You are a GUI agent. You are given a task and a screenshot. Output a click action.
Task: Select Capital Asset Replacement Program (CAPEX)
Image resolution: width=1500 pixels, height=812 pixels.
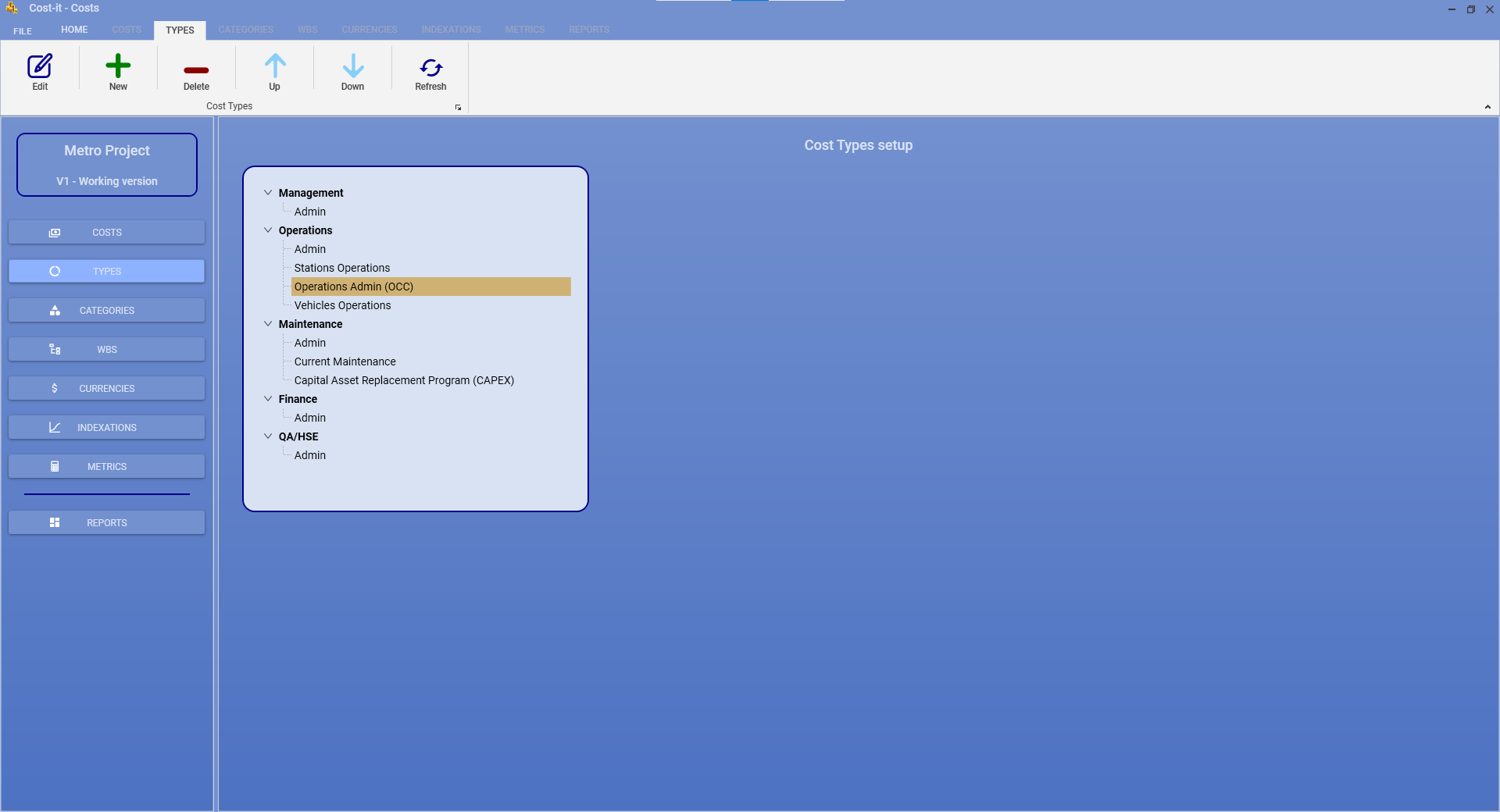[404, 380]
